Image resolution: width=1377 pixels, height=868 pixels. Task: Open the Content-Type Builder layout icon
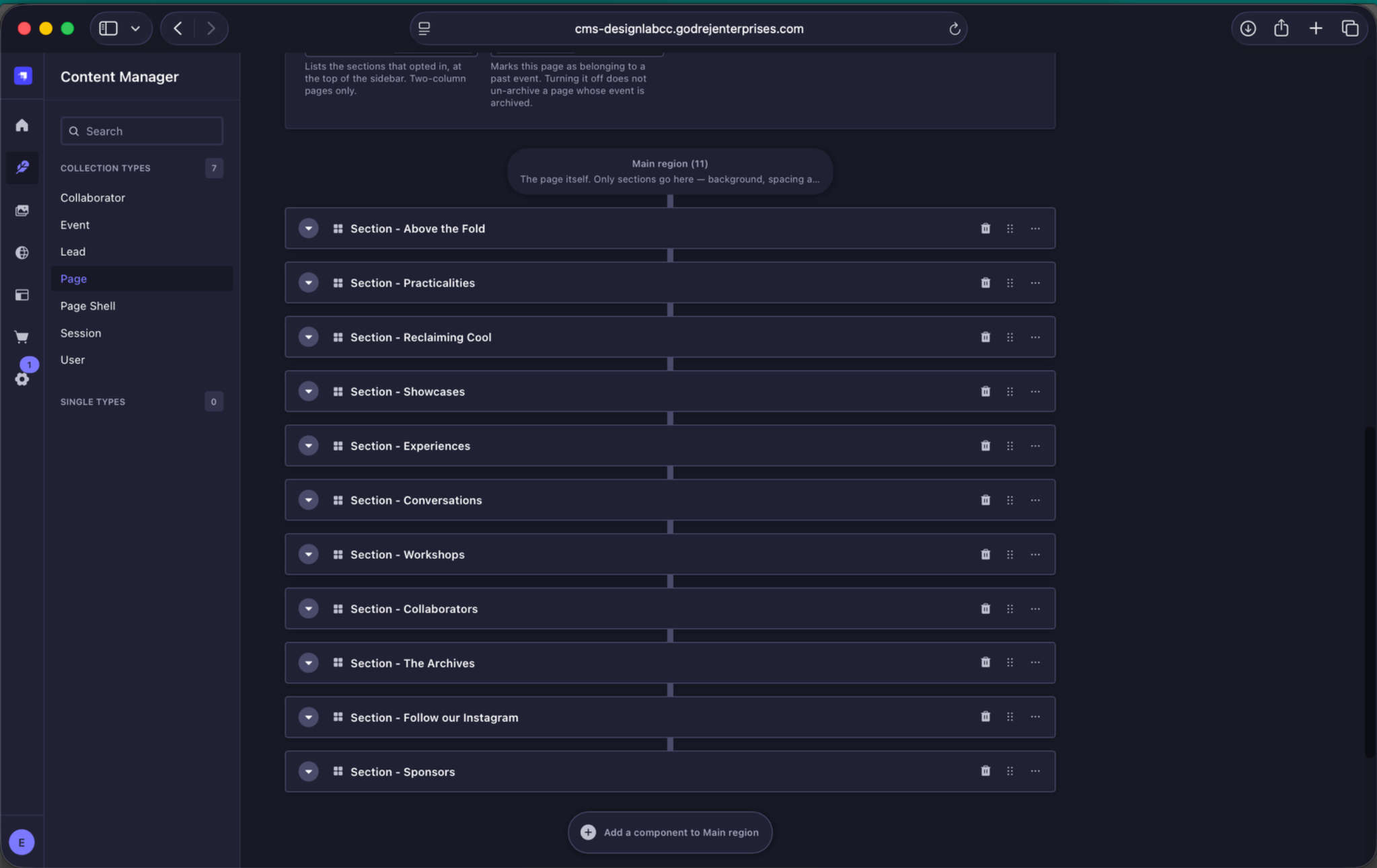(x=22, y=295)
